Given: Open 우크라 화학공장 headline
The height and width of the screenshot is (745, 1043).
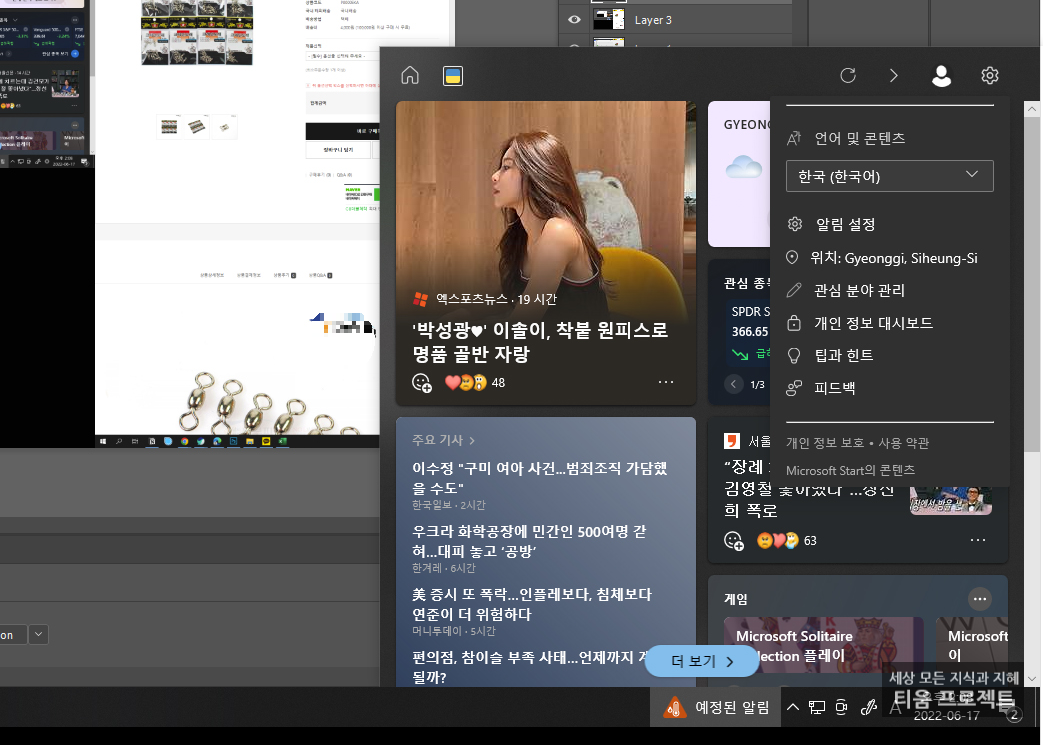Looking at the screenshot, I should 529,541.
